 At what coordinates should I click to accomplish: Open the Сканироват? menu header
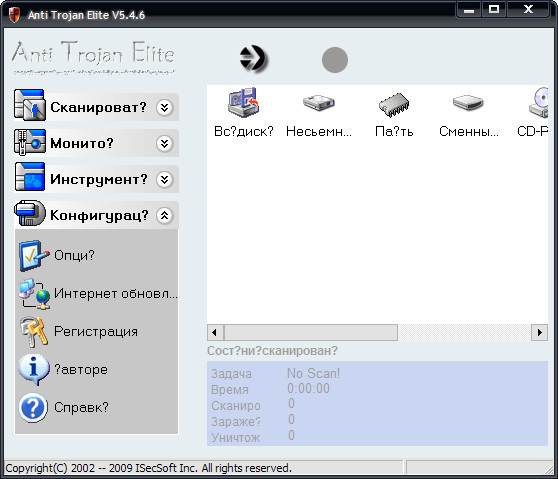pos(96,107)
